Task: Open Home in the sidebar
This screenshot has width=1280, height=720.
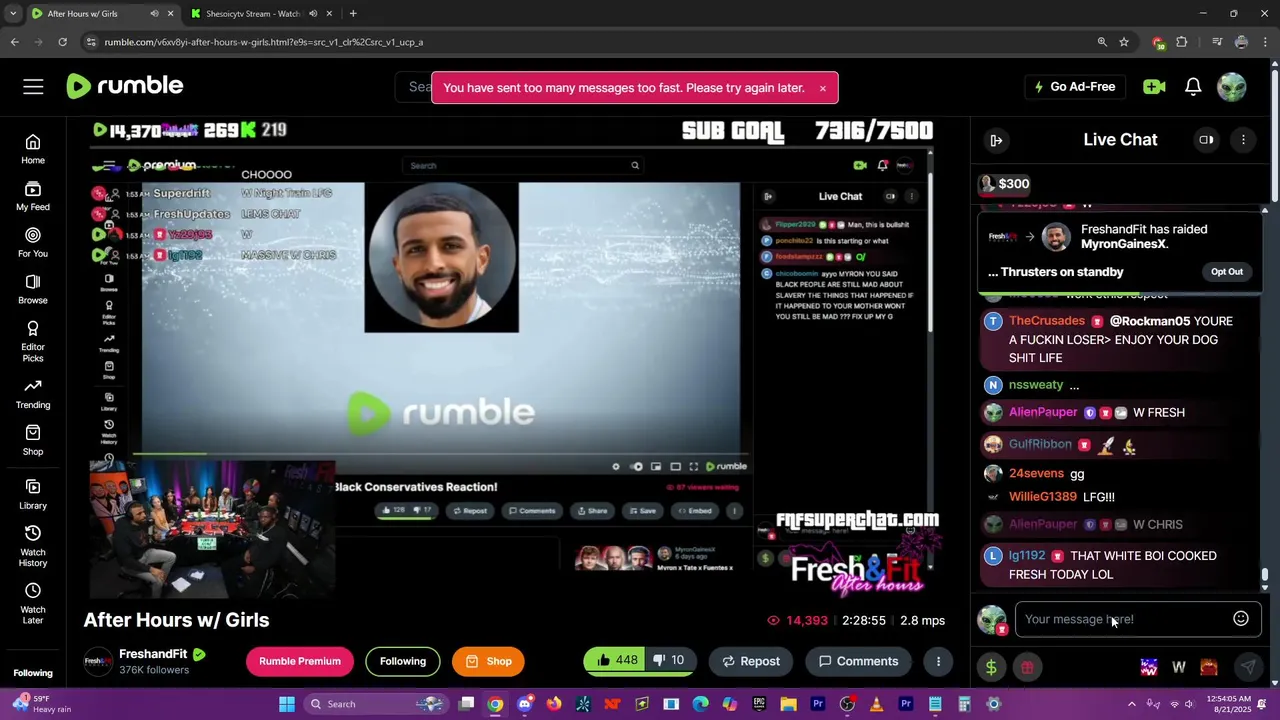Action: point(33,149)
